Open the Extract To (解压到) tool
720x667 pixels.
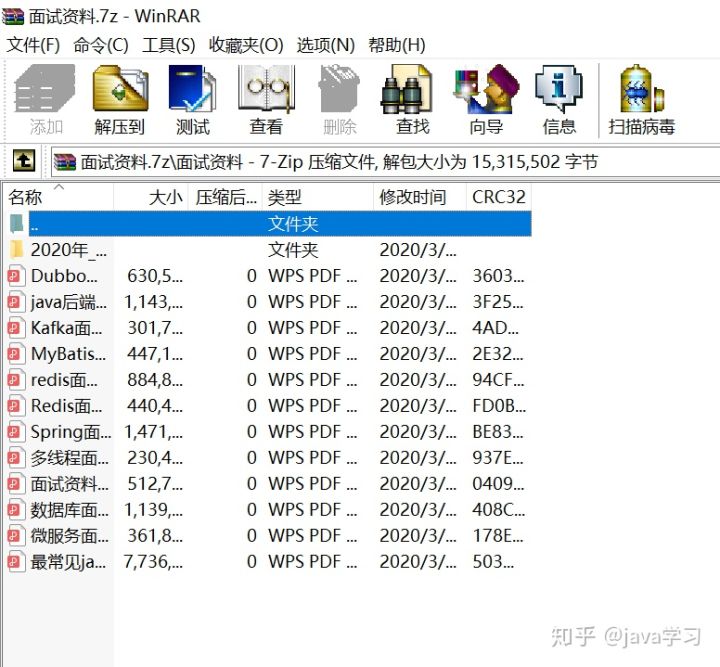click(x=120, y=88)
